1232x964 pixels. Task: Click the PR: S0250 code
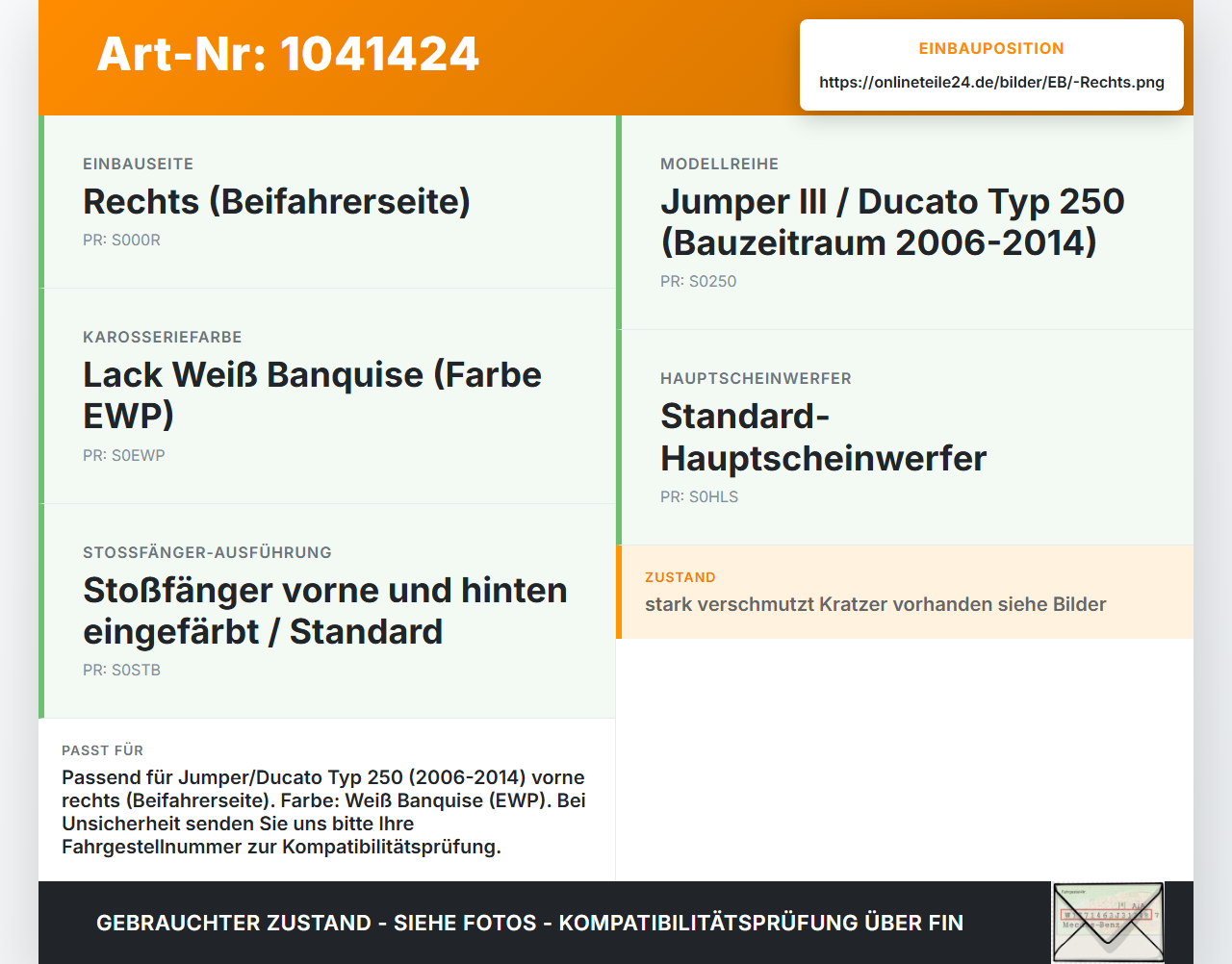point(699,282)
